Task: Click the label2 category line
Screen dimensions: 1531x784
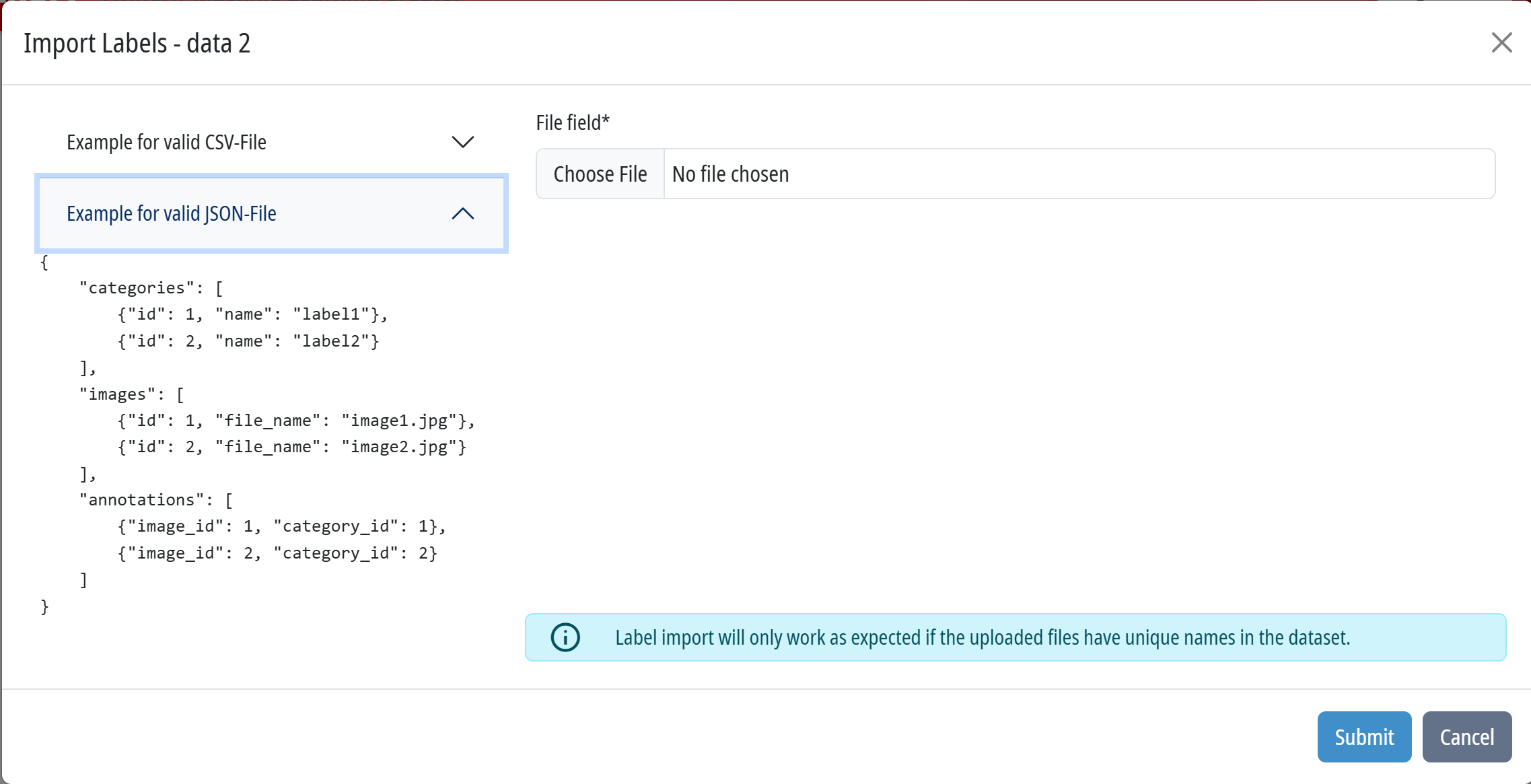Action: tap(249, 341)
